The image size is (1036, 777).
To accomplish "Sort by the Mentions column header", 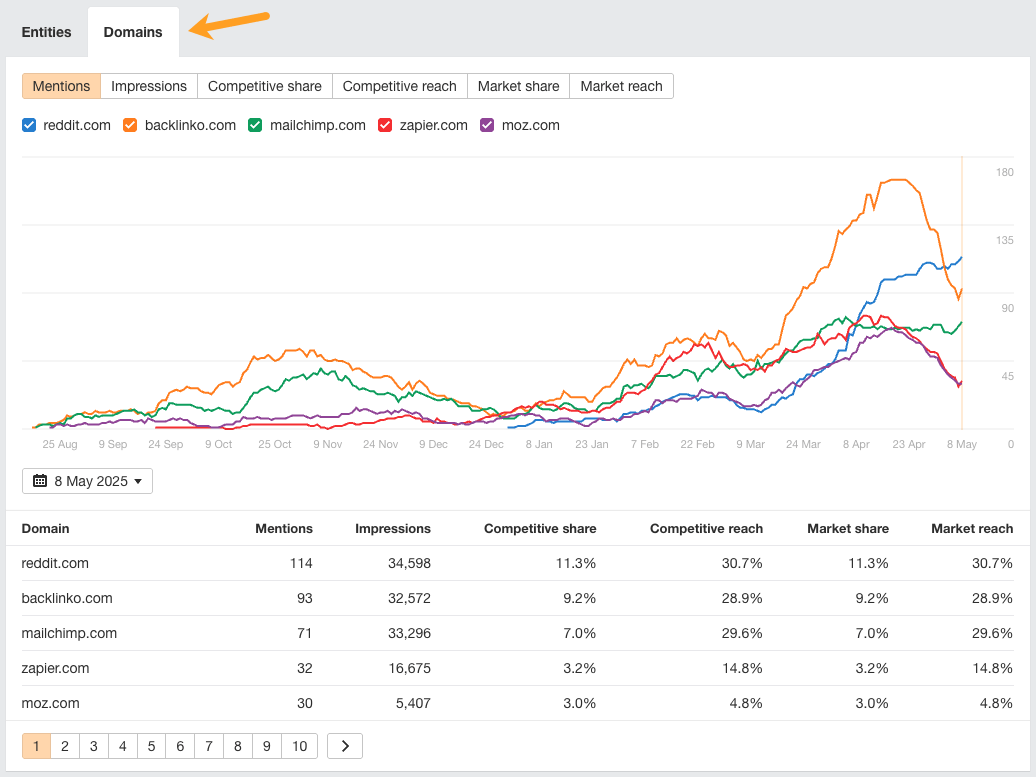I will (284, 528).
